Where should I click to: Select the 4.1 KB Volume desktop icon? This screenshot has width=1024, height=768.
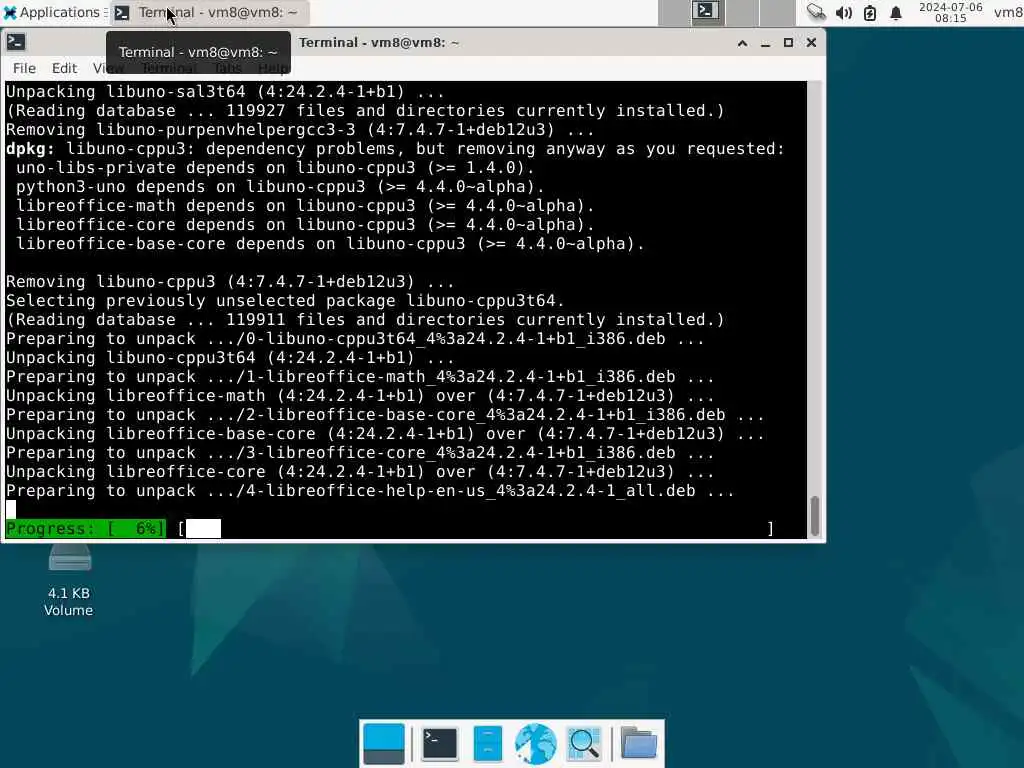[69, 581]
